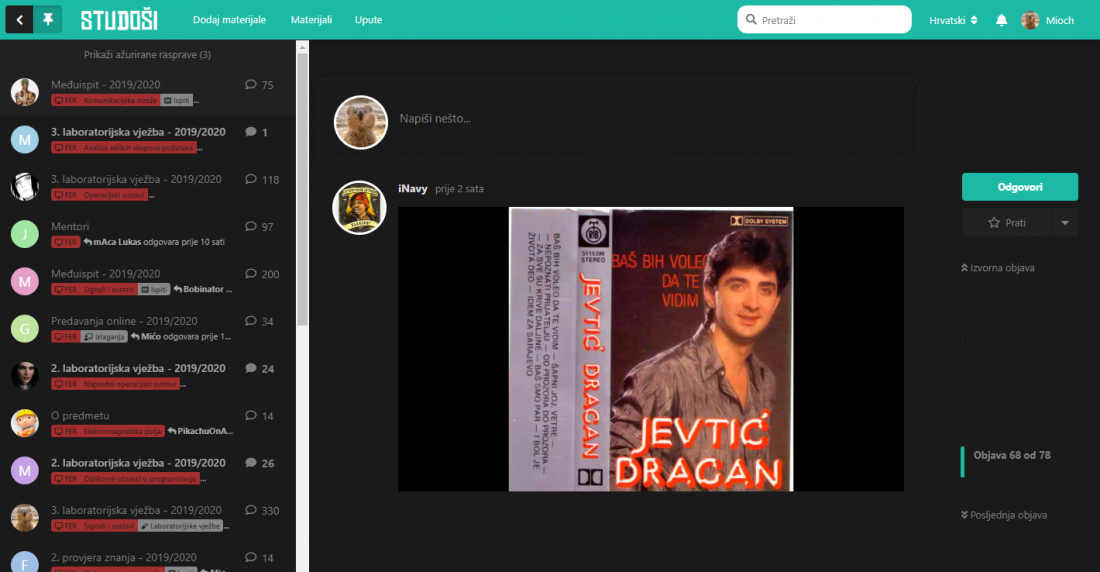1100x572 pixels.
Task: Click the Ispiti tag beside Signali i sustavi
Action: (x=154, y=289)
